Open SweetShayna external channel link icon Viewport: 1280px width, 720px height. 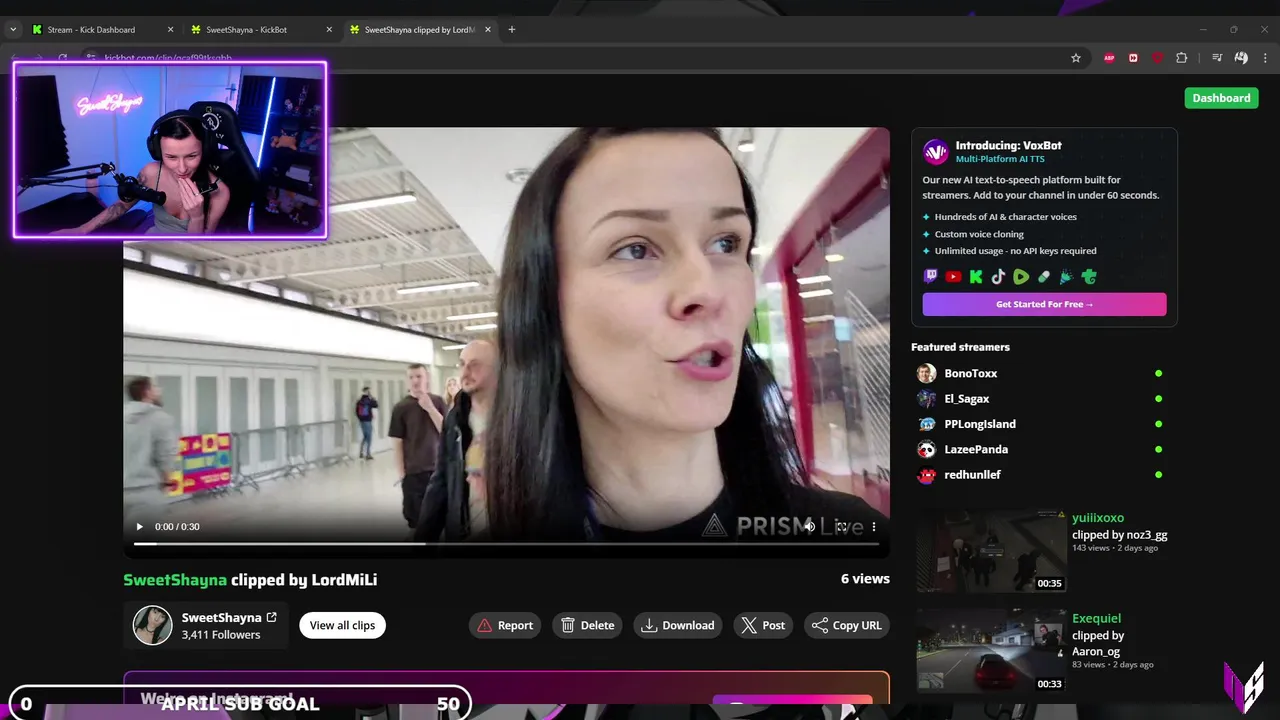pyautogui.click(x=271, y=617)
